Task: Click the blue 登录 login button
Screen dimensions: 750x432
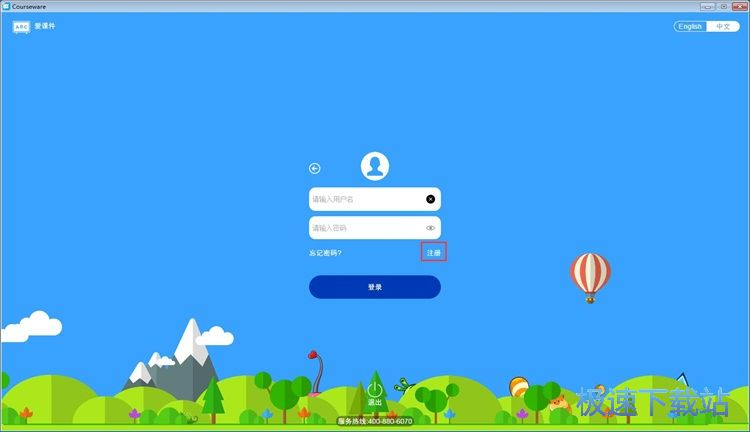Action: tap(375, 287)
